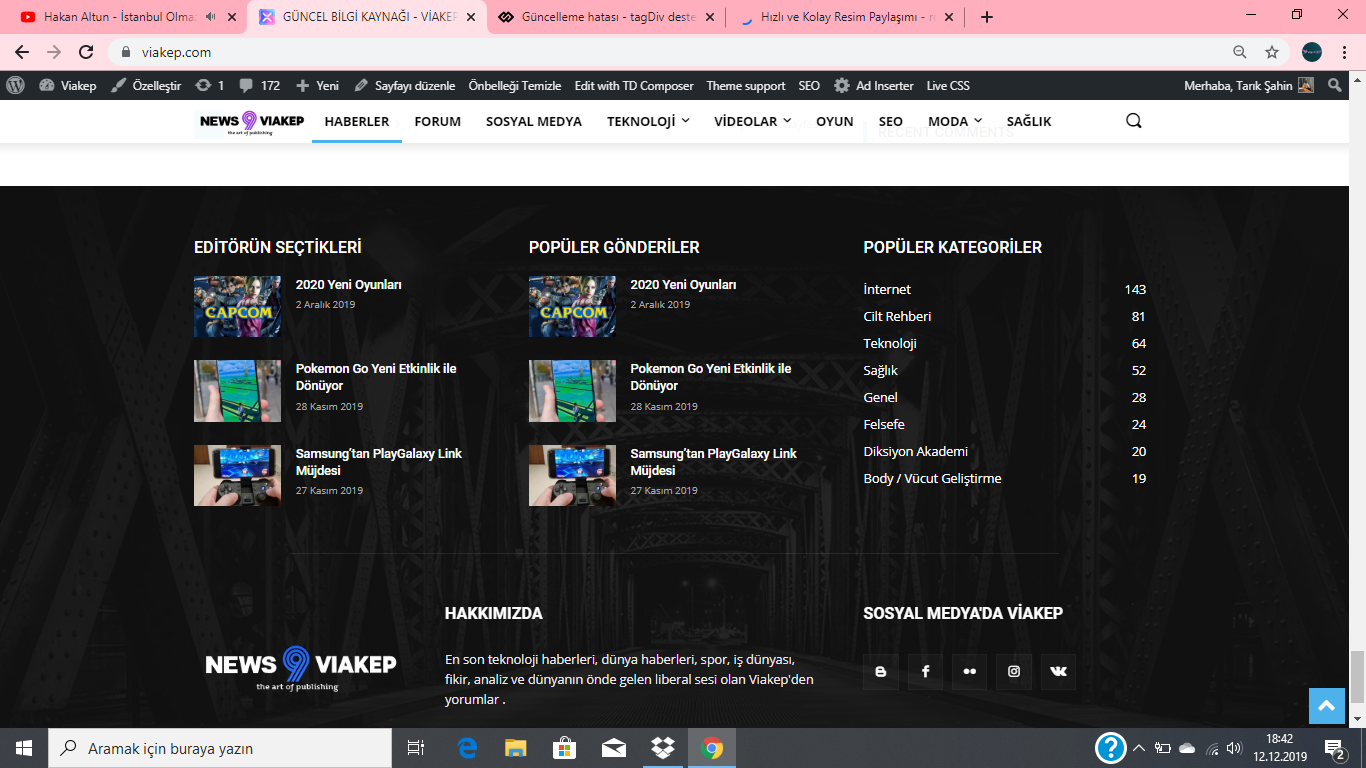Open "2020 Yeni Oyunları" title under Editörün Seçtikleri
1366x768 pixels.
(x=349, y=285)
